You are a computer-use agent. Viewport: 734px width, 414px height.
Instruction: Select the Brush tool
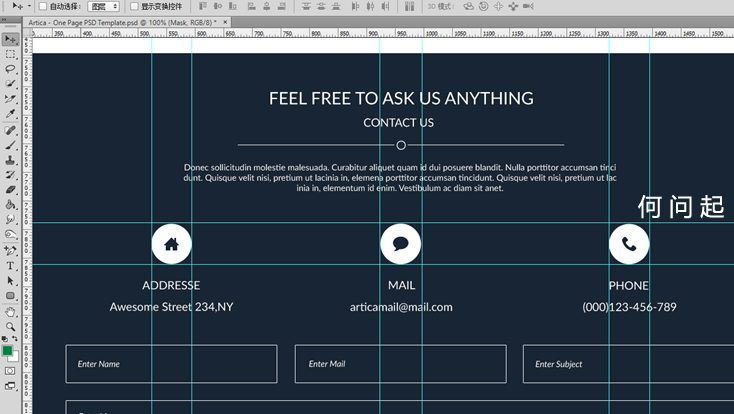[10, 144]
